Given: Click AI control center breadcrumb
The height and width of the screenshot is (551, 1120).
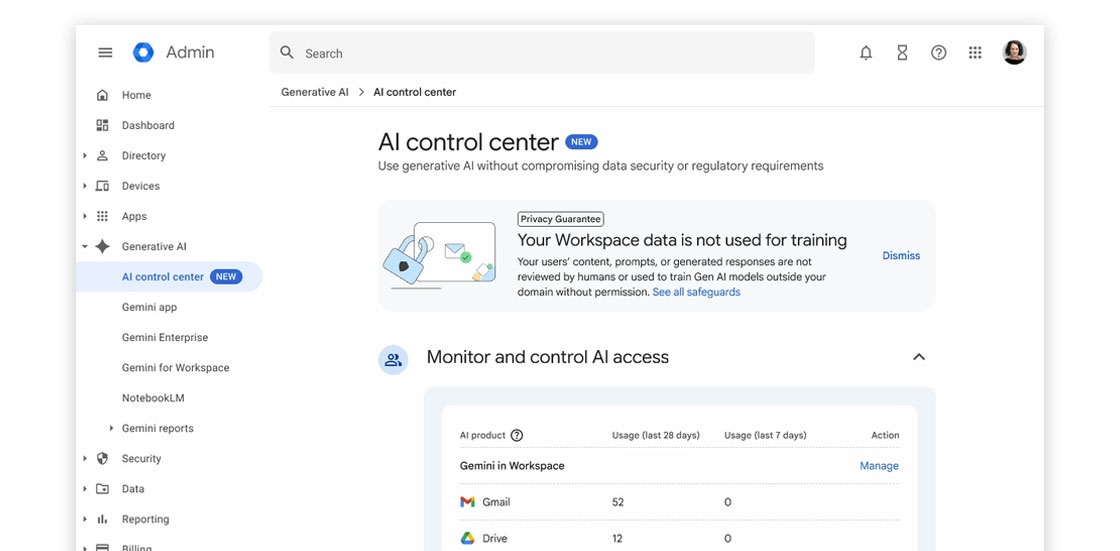Looking at the screenshot, I should tap(414, 92).
